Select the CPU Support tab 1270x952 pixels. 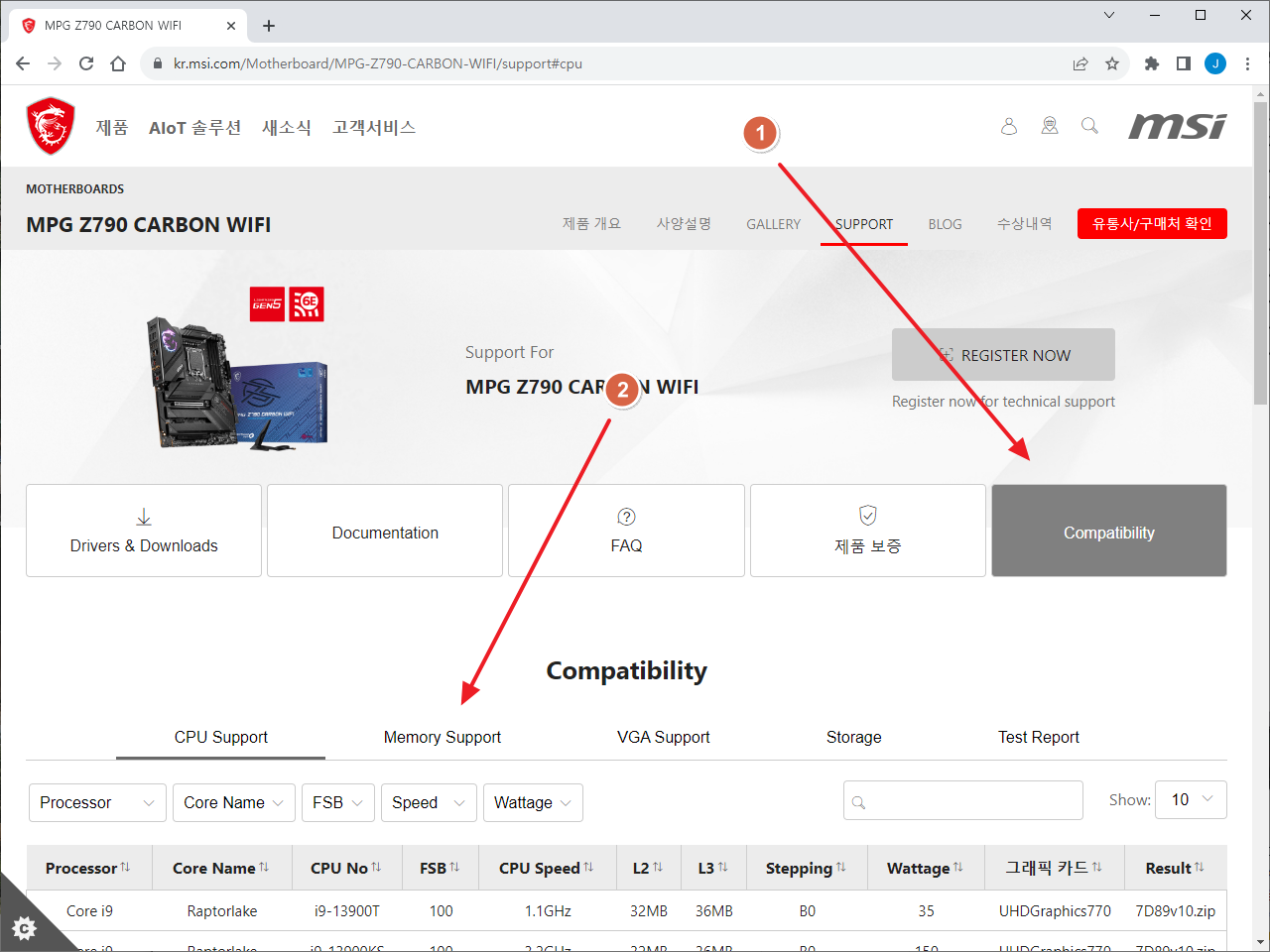[221, 737]
